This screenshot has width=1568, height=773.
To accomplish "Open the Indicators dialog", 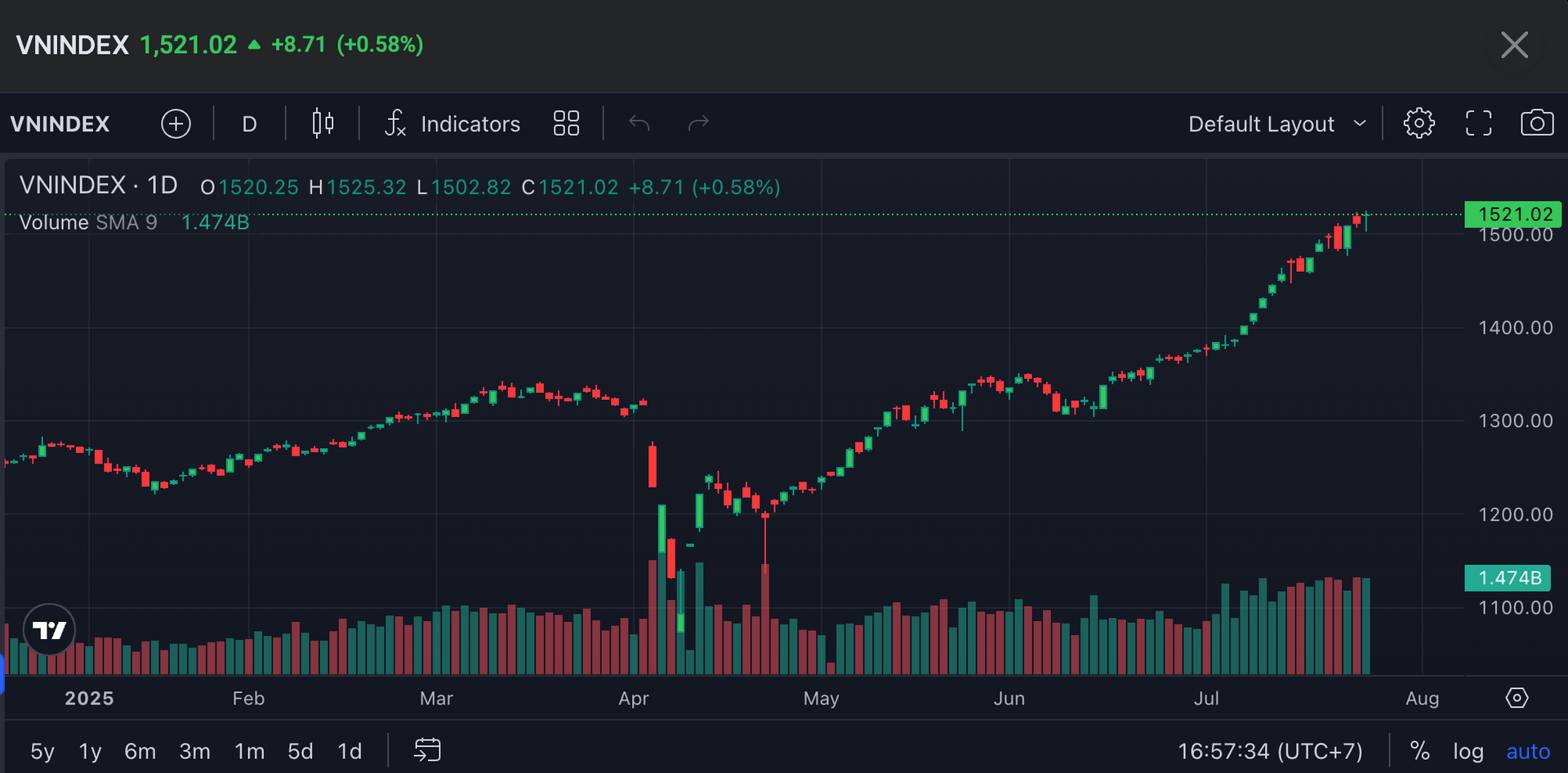I will point(452,124).
